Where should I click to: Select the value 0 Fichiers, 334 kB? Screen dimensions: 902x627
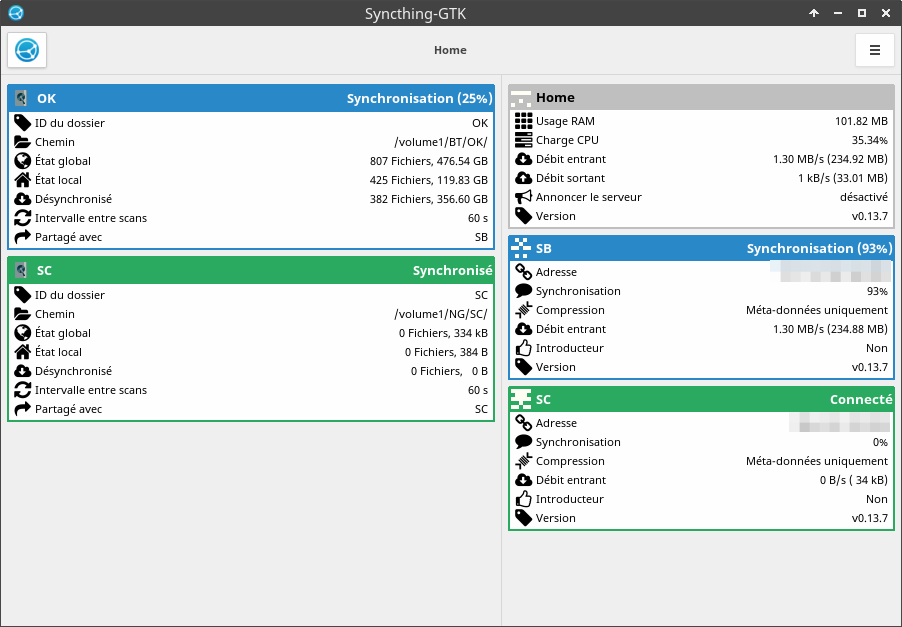443,333
